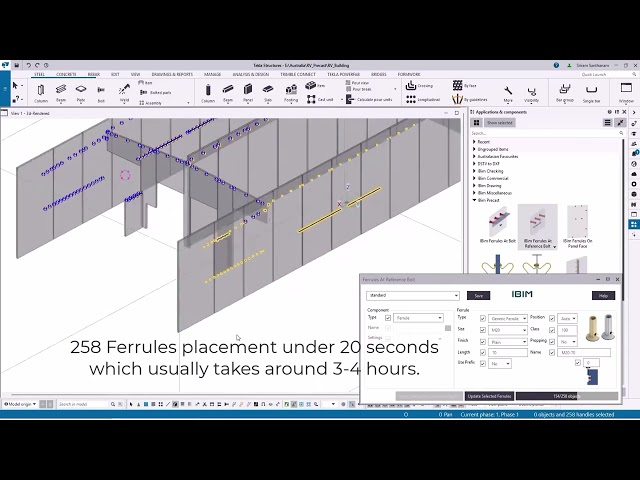The width and height of the screenshot is (640, 480).
Task: Select the steel Beam tool
Action: point(61,93)
